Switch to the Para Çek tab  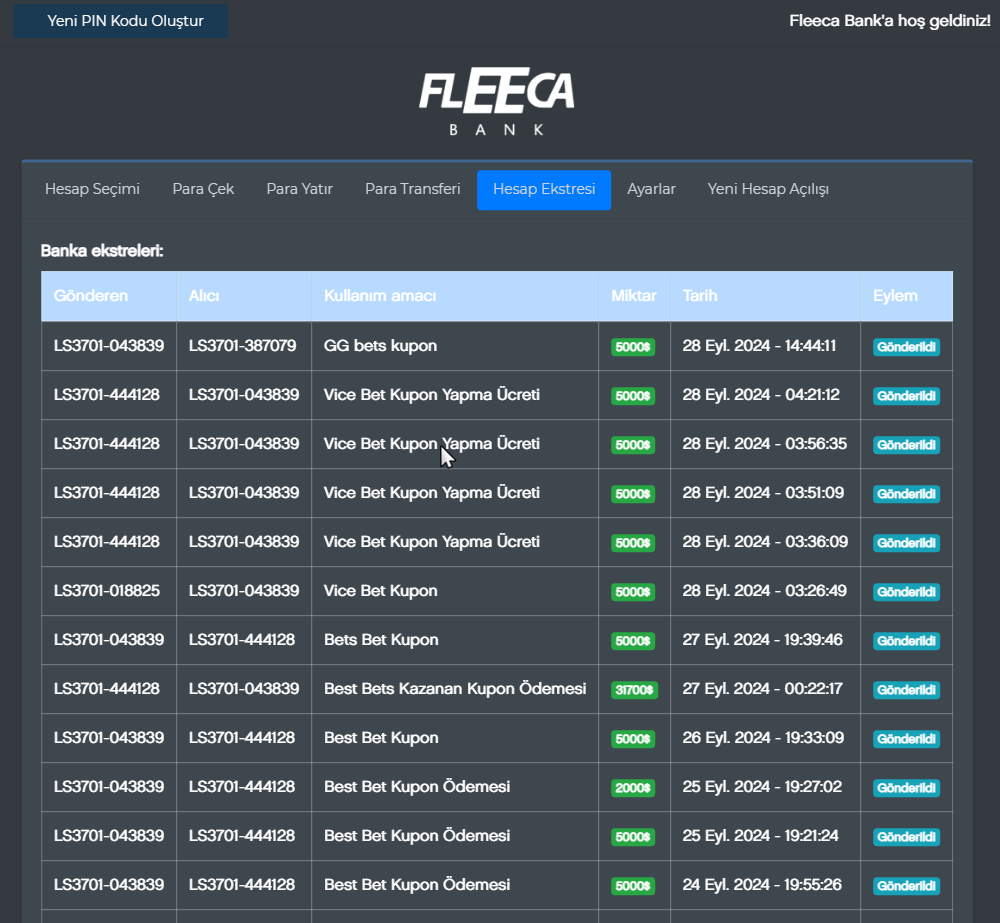click(x=203, y=189)
